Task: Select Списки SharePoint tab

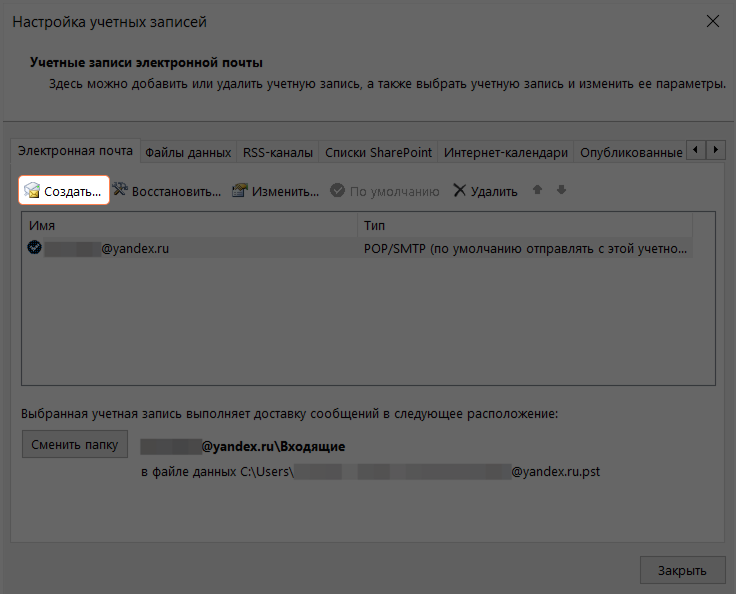Action: tap(378, 152)
